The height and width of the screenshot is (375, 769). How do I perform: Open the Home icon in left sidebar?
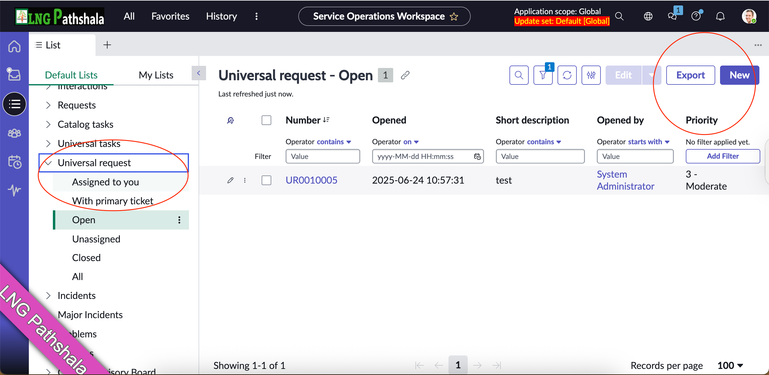14,47
